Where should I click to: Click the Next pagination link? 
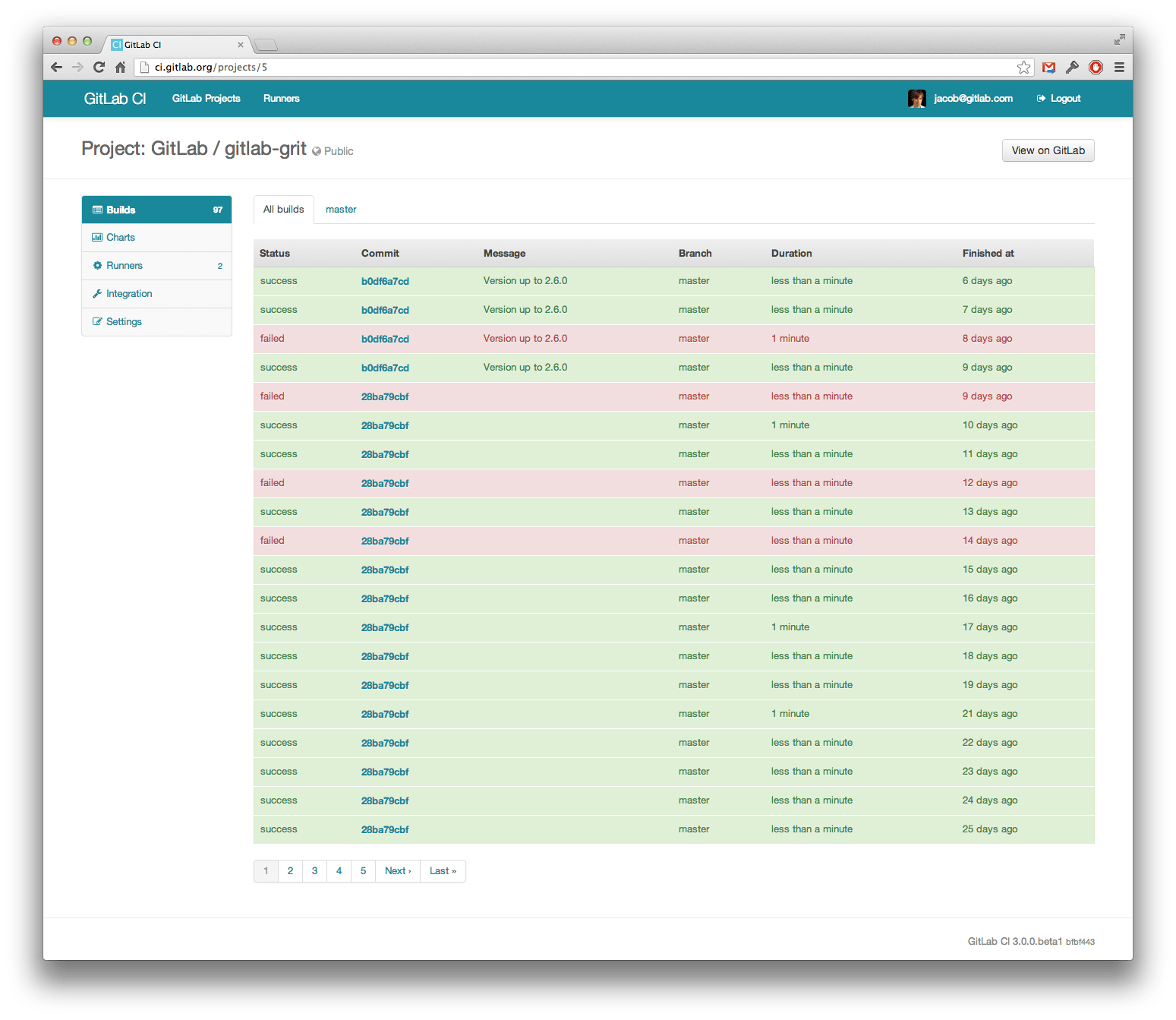point(397,871)
